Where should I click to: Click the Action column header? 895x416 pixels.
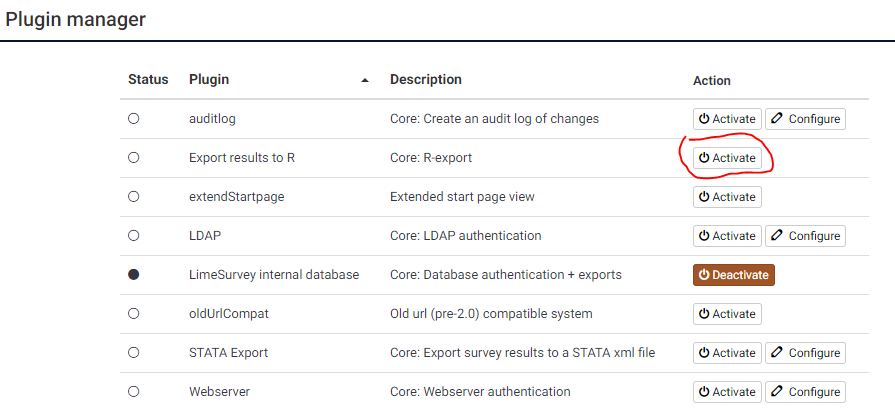[712, 80]
